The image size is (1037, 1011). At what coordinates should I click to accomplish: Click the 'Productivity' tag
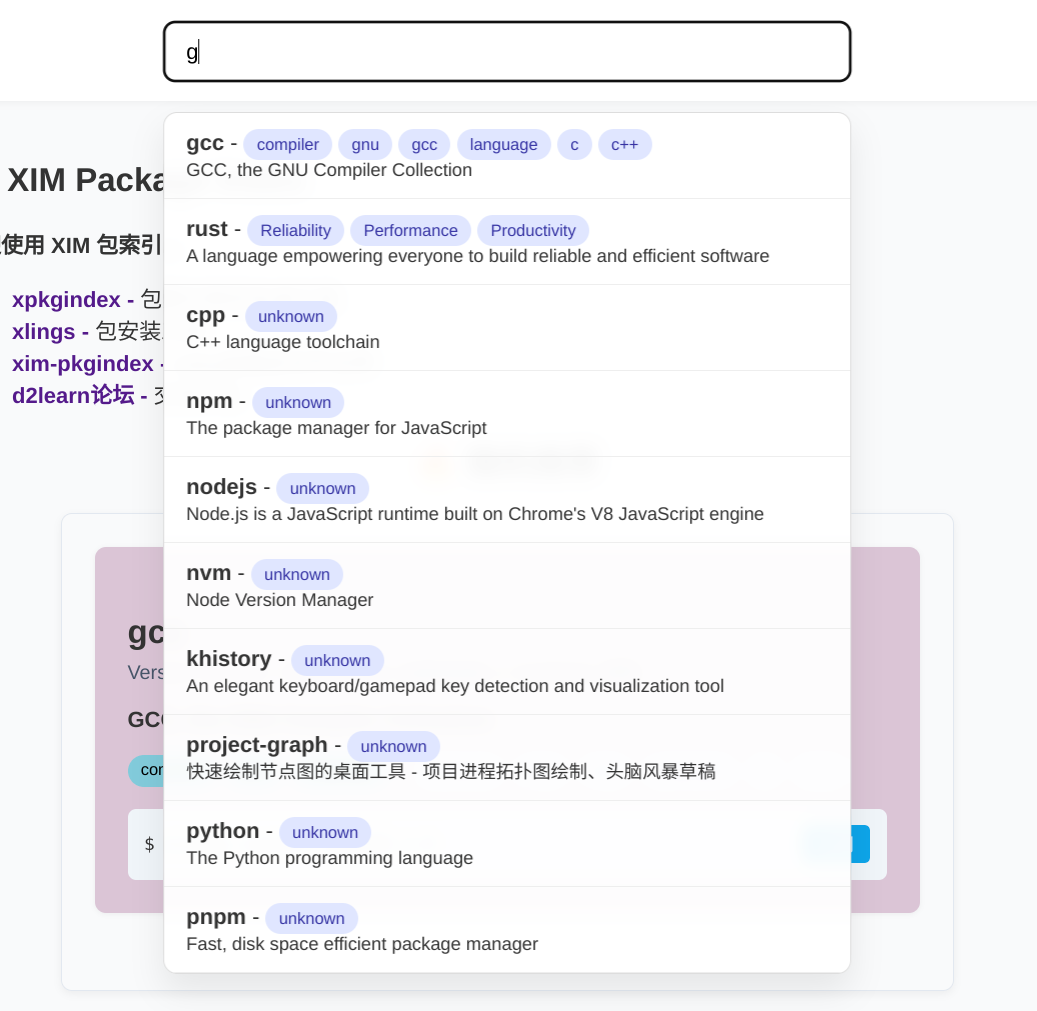[x=533, y=230]
